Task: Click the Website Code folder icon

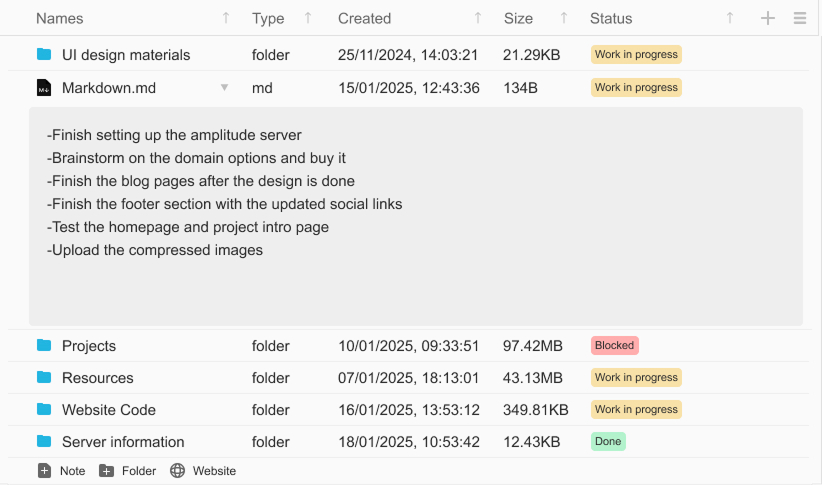Action: pyautogui.click(x=44, y=409)
